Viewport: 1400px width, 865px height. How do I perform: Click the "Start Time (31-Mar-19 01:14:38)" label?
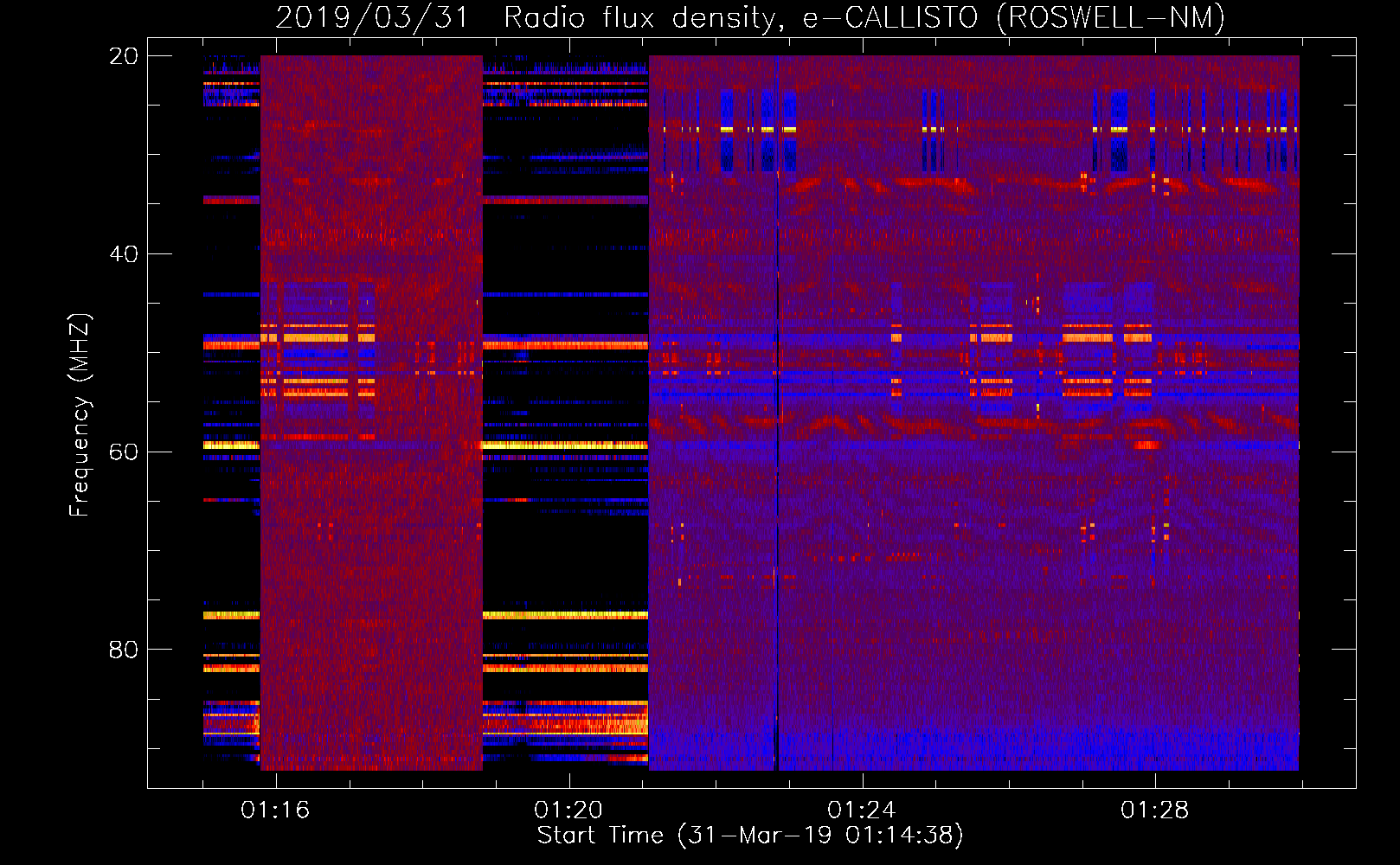(750, 836)
